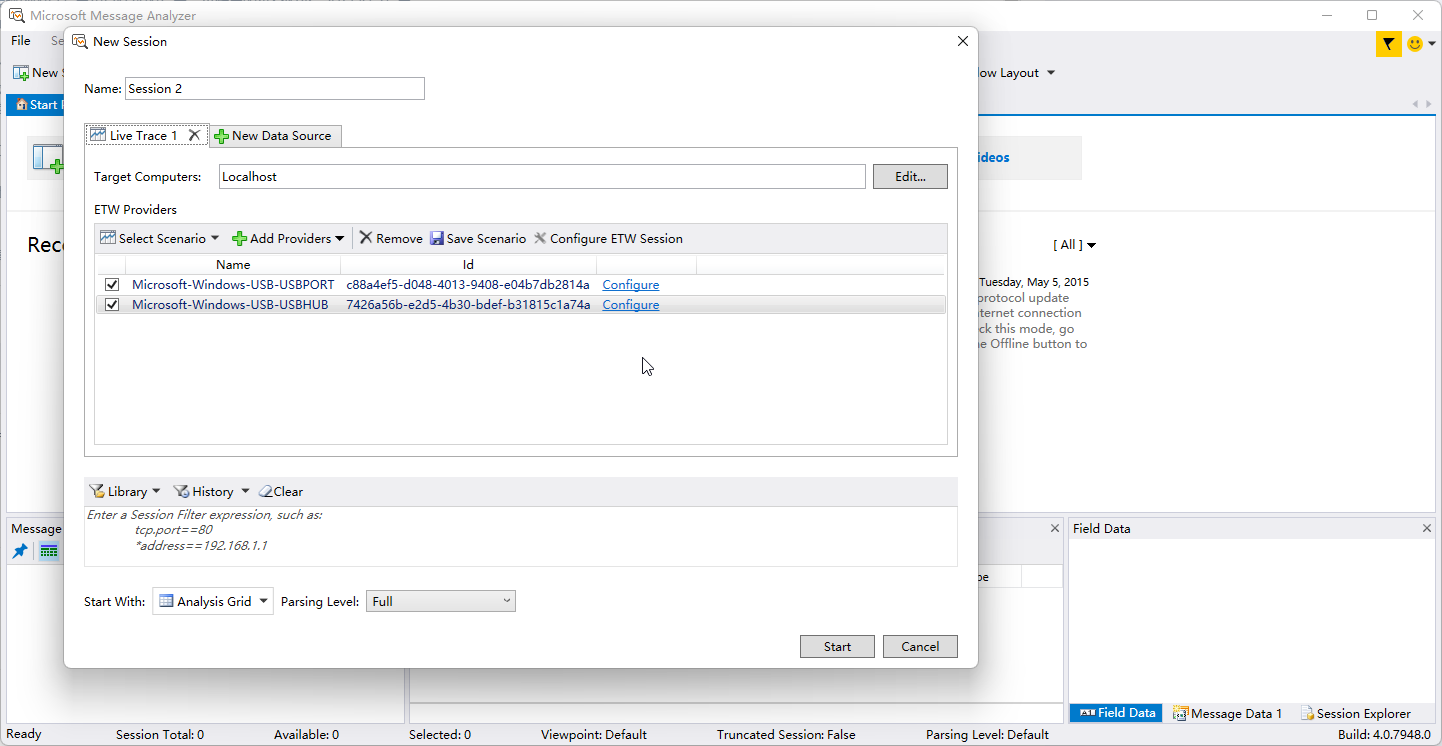Image resolution: width=1442 pixels, height=746 pixels.
Task: Open the File menu in main window
Action: click(x=21, y=41)
